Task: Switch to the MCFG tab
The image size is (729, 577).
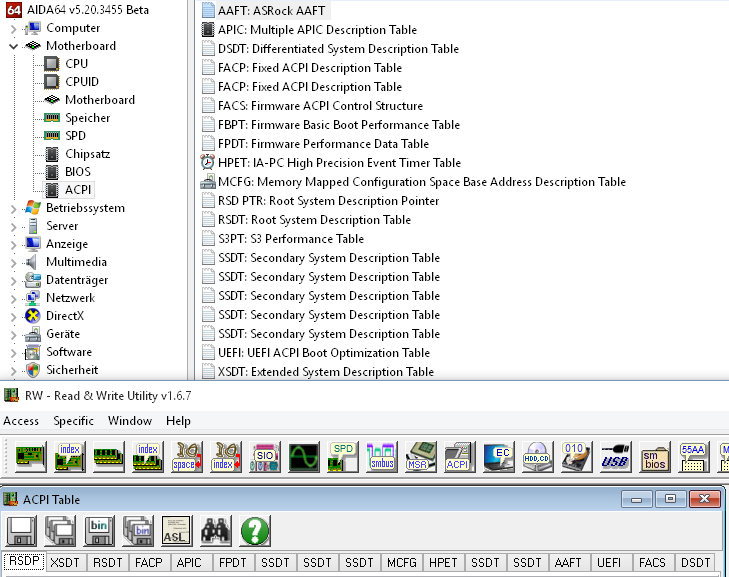Action: 402,563
